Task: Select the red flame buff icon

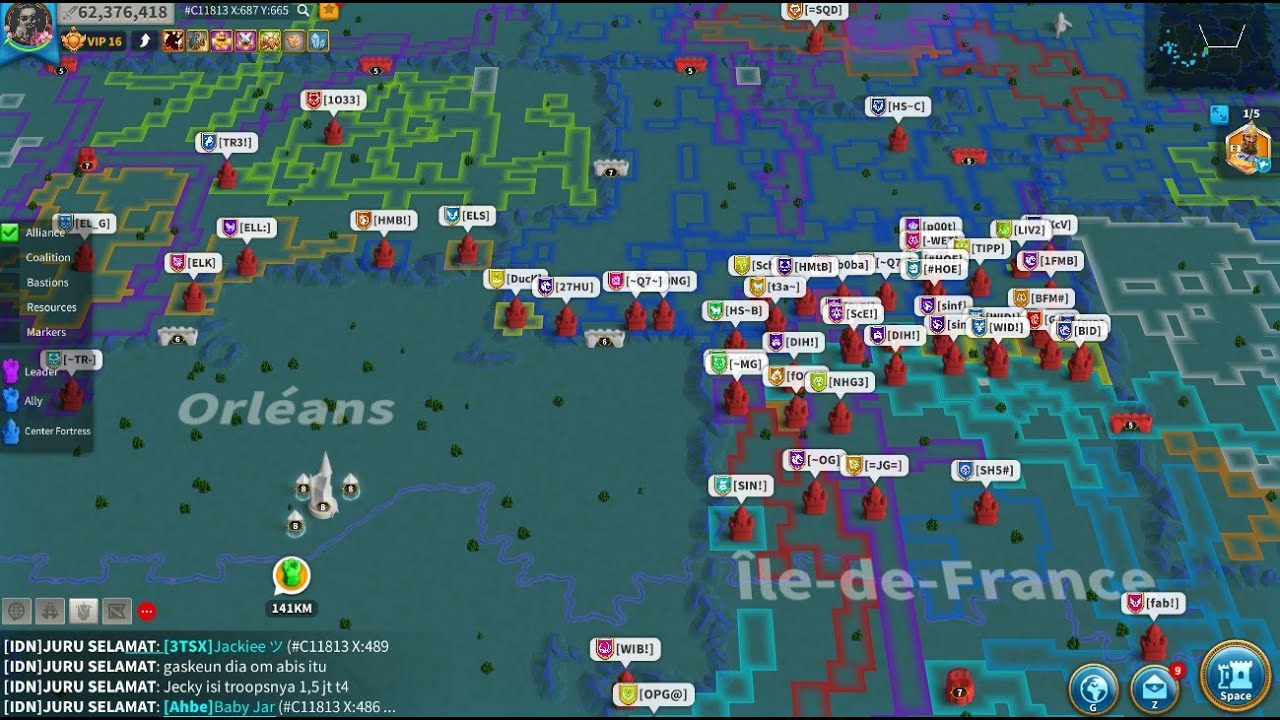Action: [173, 41]
